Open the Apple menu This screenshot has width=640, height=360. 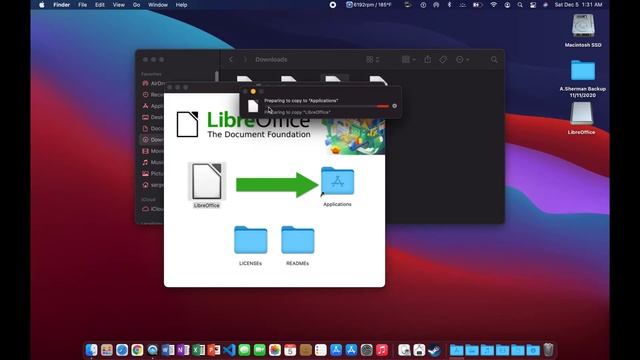(42, 5)
